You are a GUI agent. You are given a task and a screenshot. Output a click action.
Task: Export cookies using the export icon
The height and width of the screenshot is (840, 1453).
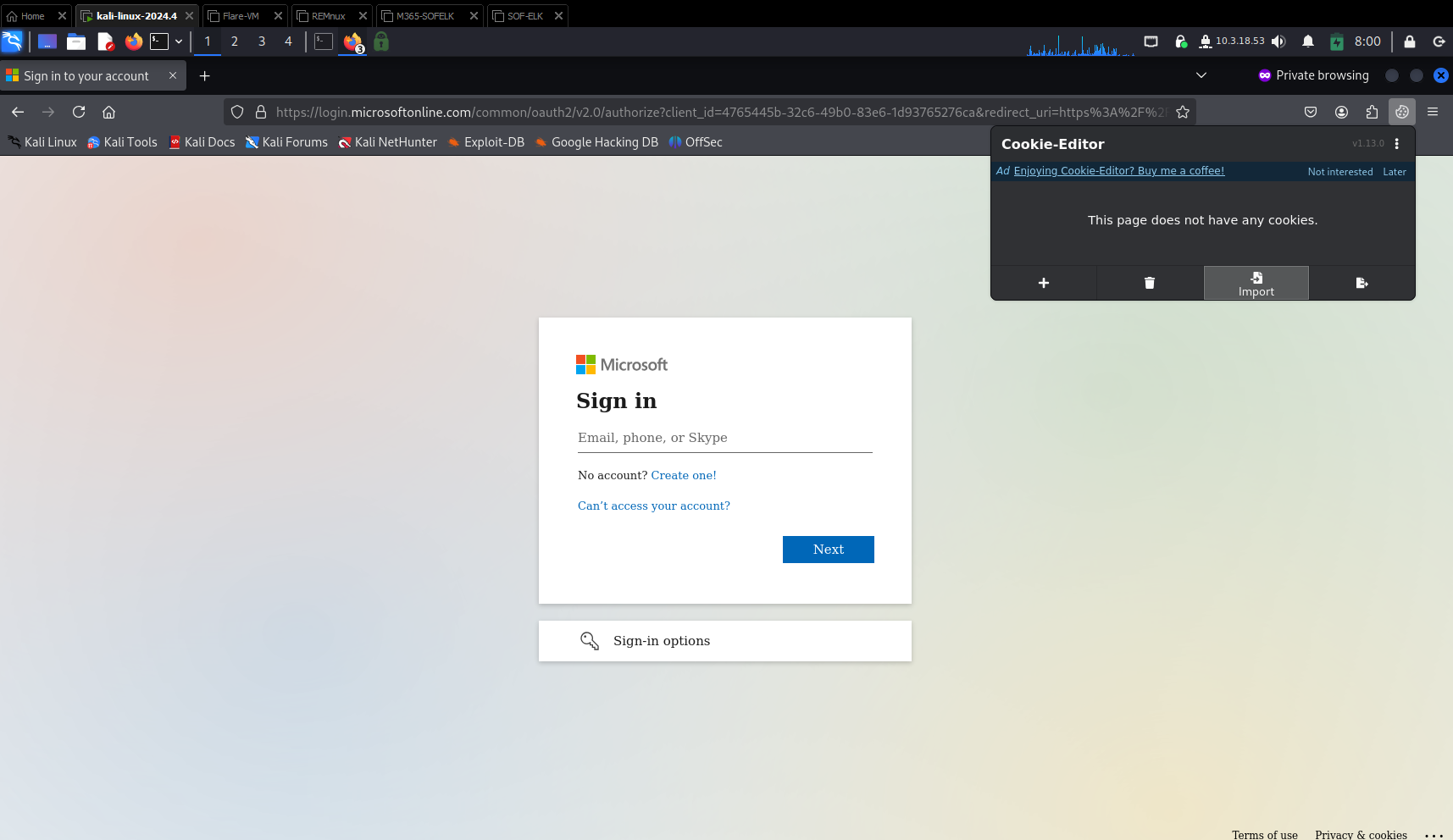click(x=1361, y=283)
